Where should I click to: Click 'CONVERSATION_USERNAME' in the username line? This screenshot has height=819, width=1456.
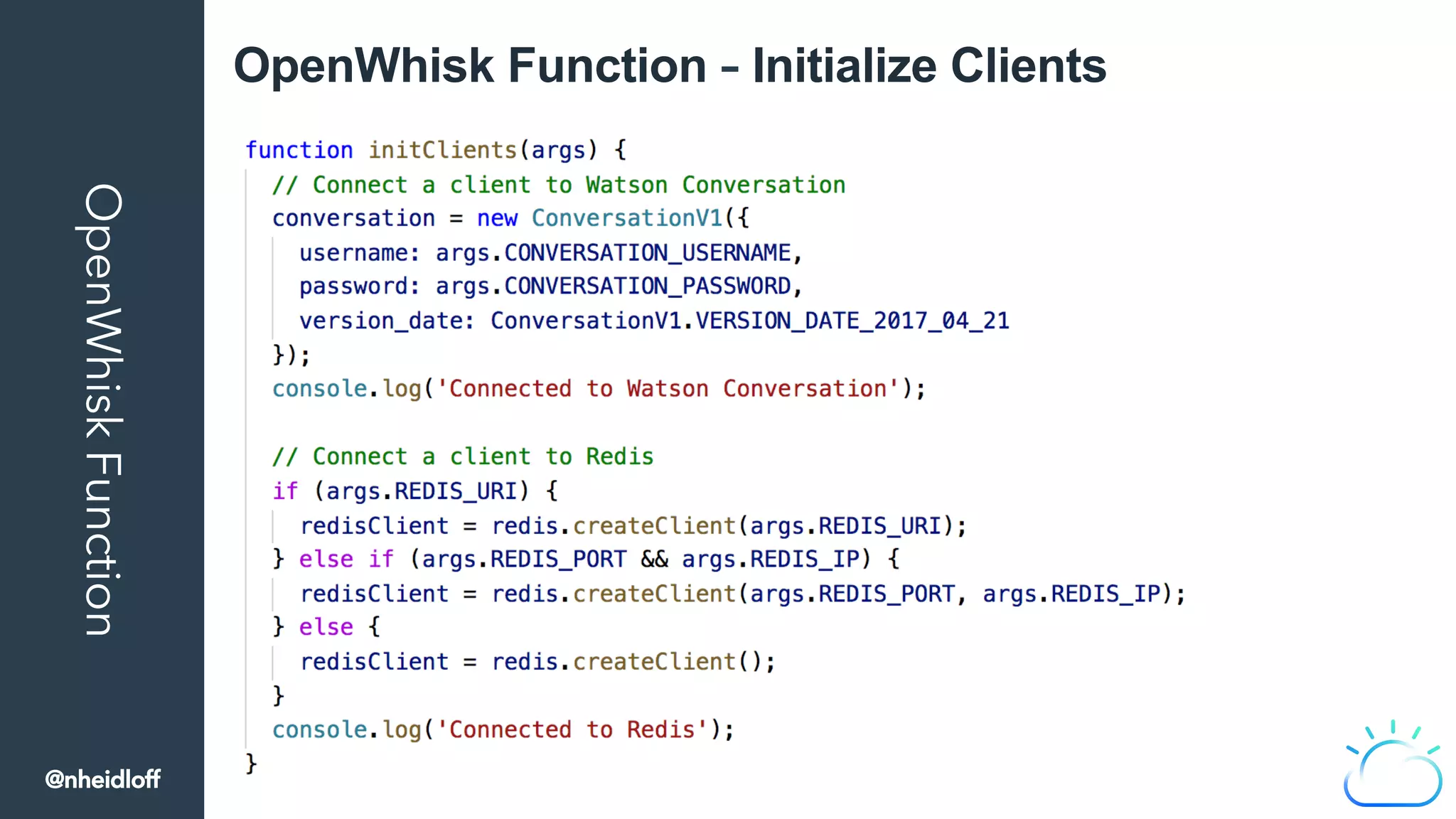pyautogui.click(x=647, y=252)
